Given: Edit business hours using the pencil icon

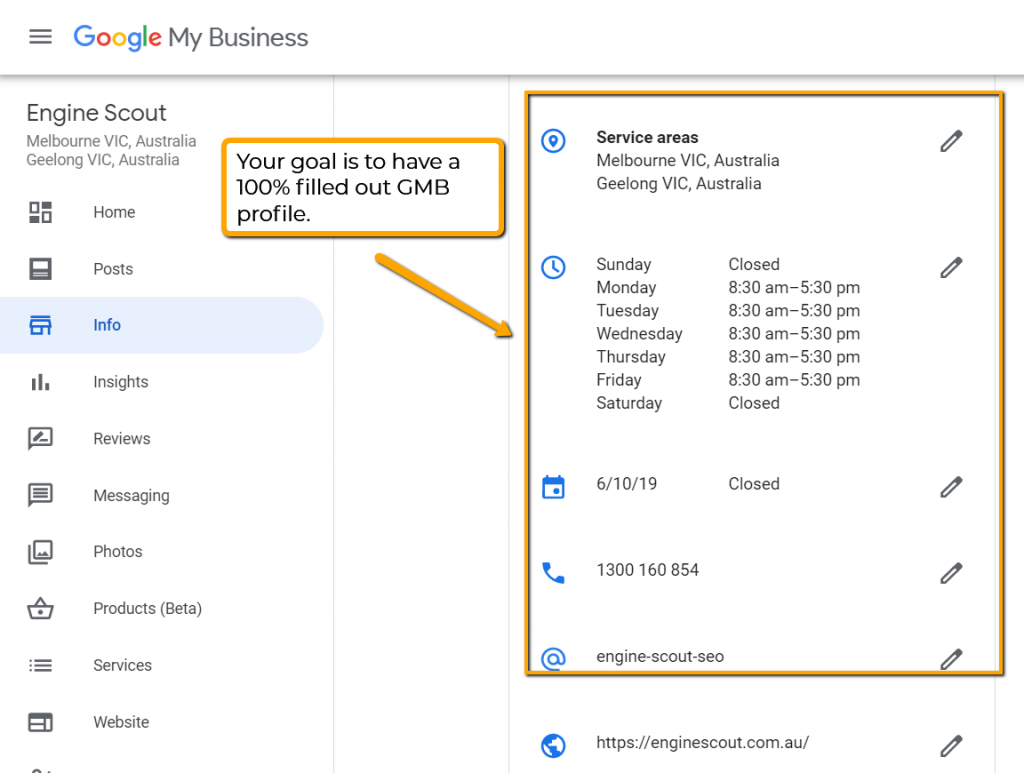Looking at the screenshot, I should tap(951, 267).
